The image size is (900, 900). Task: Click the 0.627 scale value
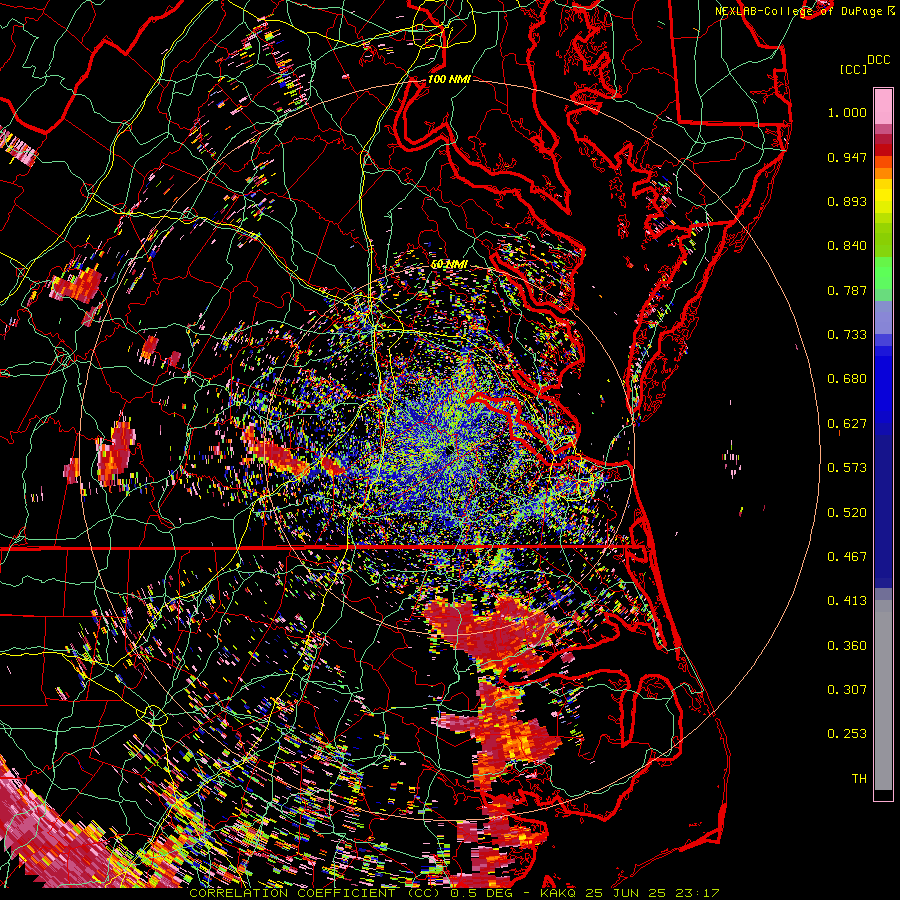point(847,424)
